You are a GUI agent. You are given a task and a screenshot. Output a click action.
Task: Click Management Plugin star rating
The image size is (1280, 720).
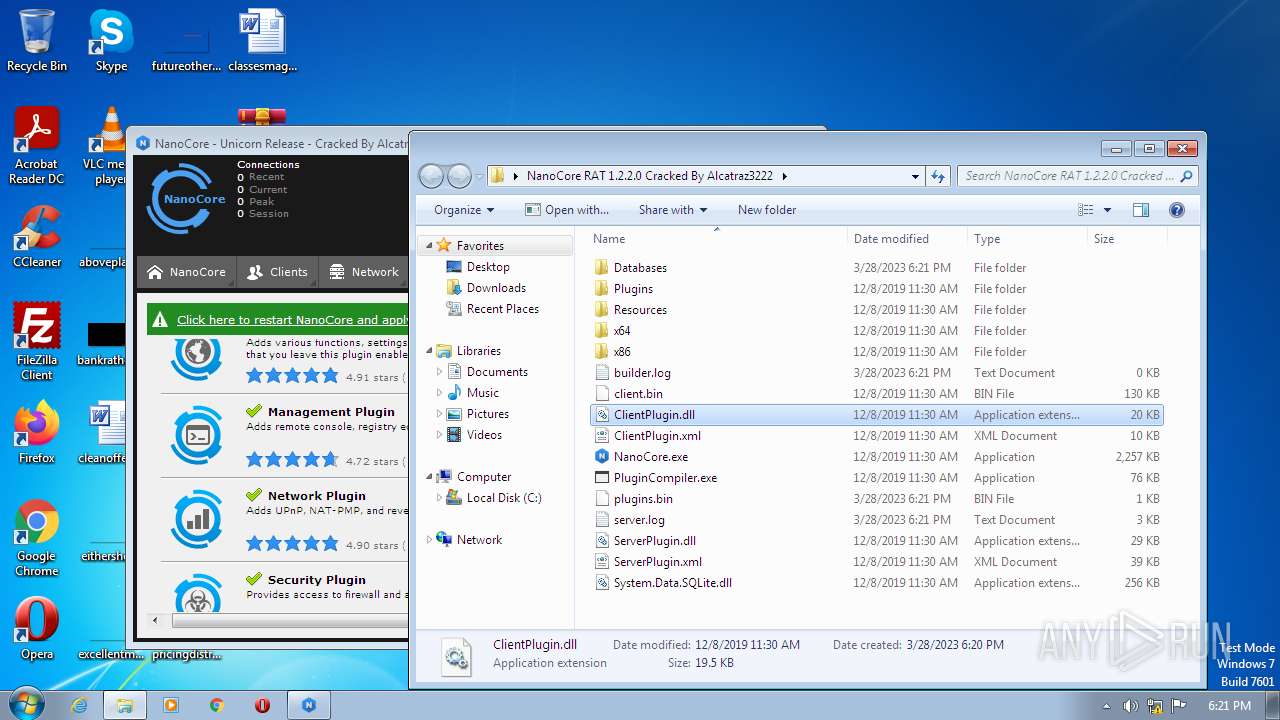(292, 460)
